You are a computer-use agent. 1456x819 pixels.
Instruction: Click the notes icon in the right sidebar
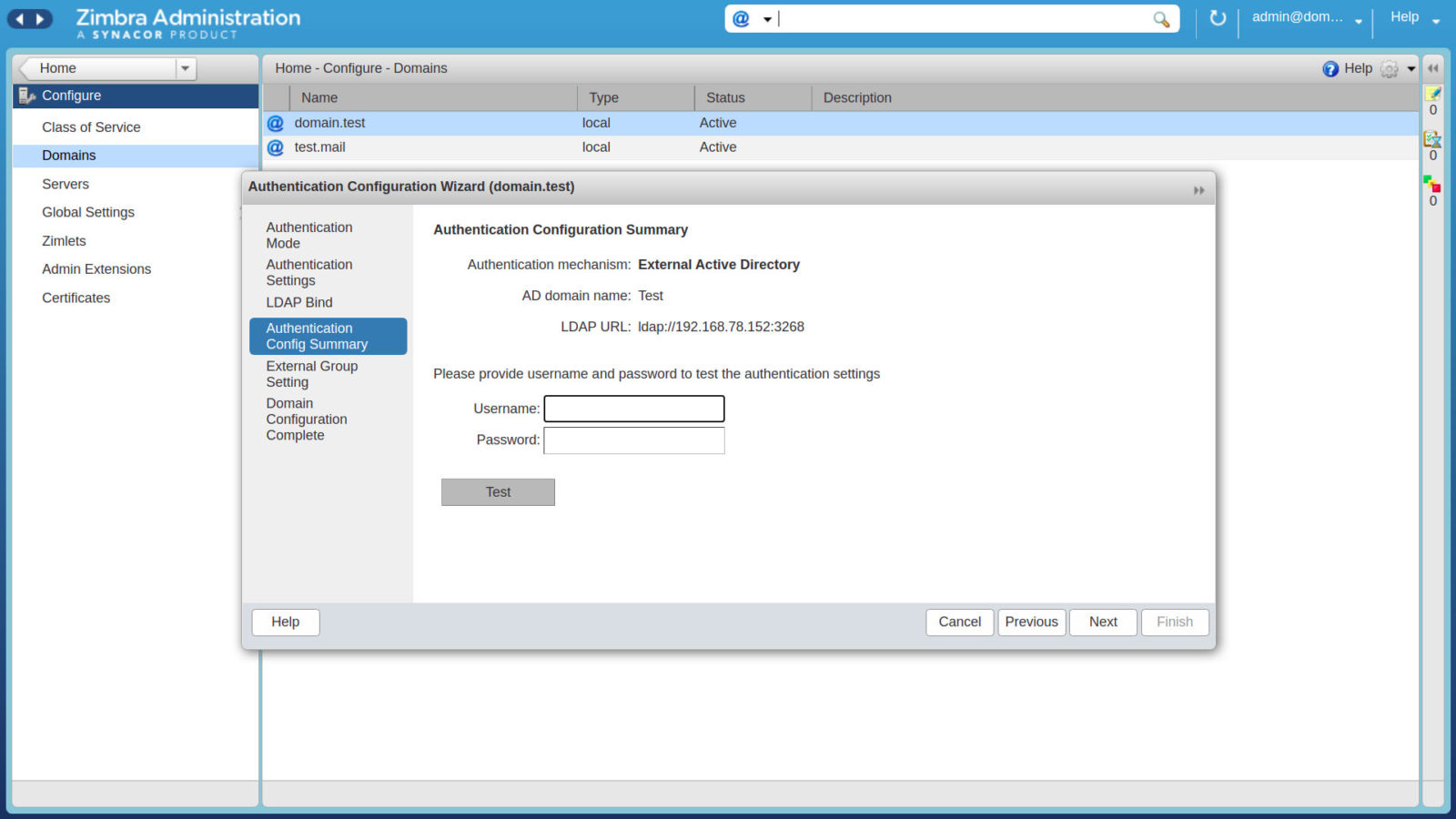tap(1433, 95)
